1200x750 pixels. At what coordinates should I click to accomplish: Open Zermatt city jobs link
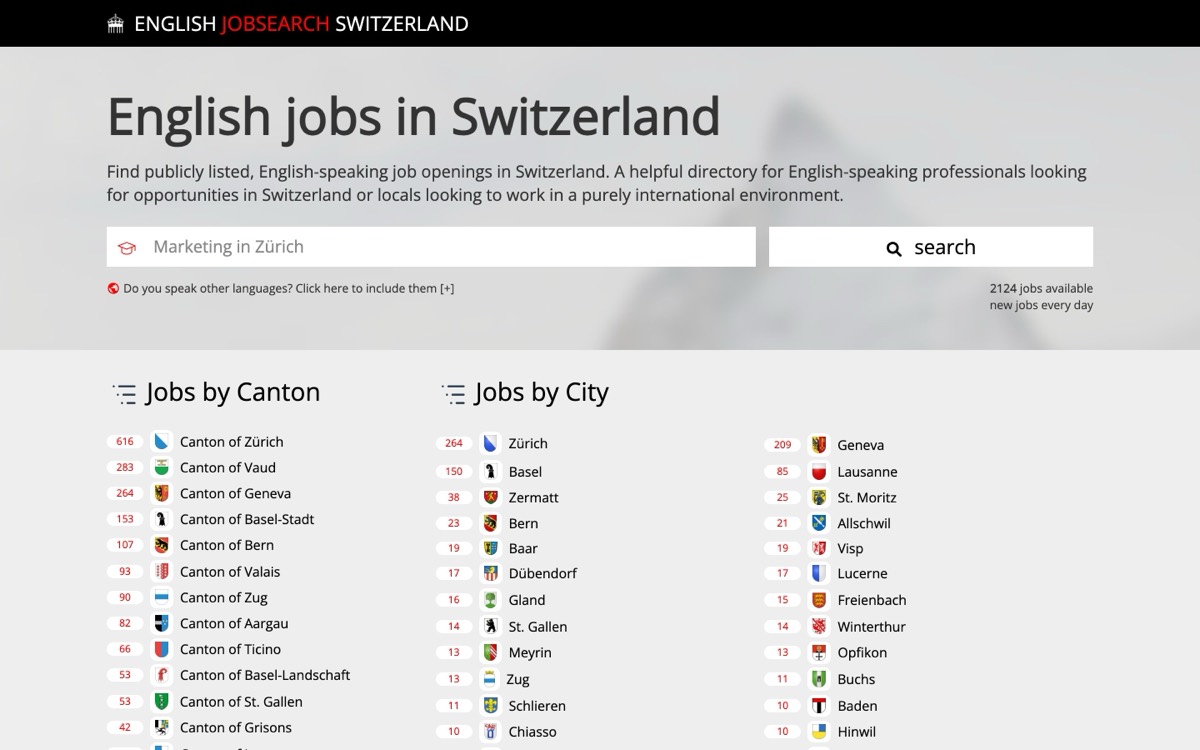pyautogui.click(x=533, y=497)
